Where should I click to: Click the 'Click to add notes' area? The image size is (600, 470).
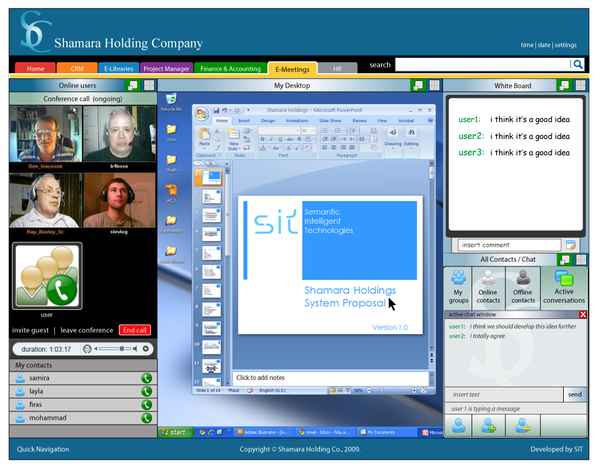331,378
